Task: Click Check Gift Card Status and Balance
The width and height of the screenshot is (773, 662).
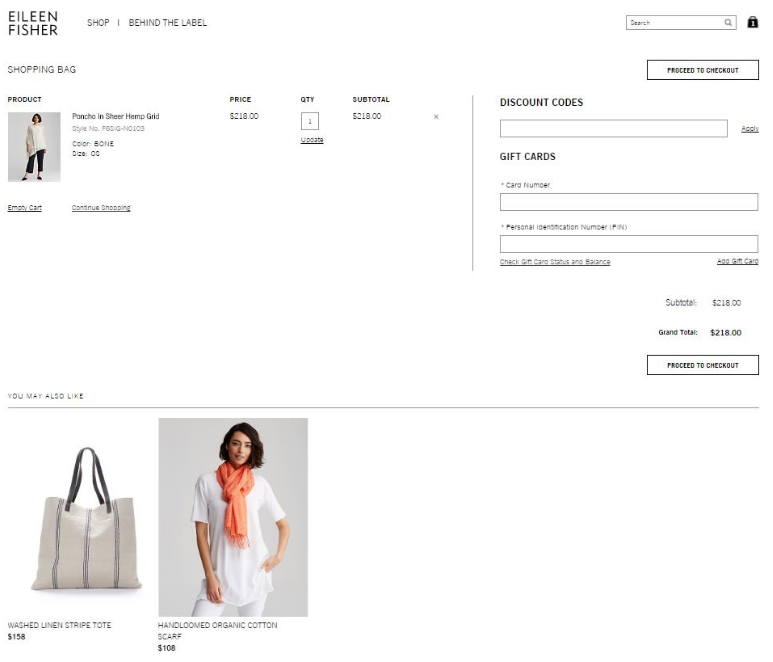Action: pos(555,262)
